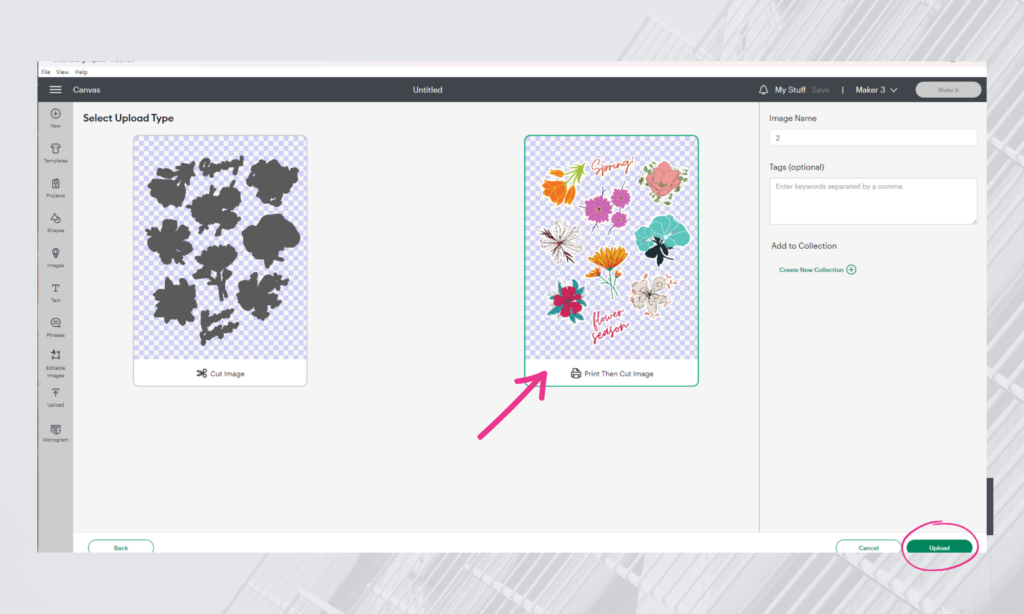This screenshot has height=614, width=1024.
Task: Click the Untitled project title
Action: coord(427,90)
